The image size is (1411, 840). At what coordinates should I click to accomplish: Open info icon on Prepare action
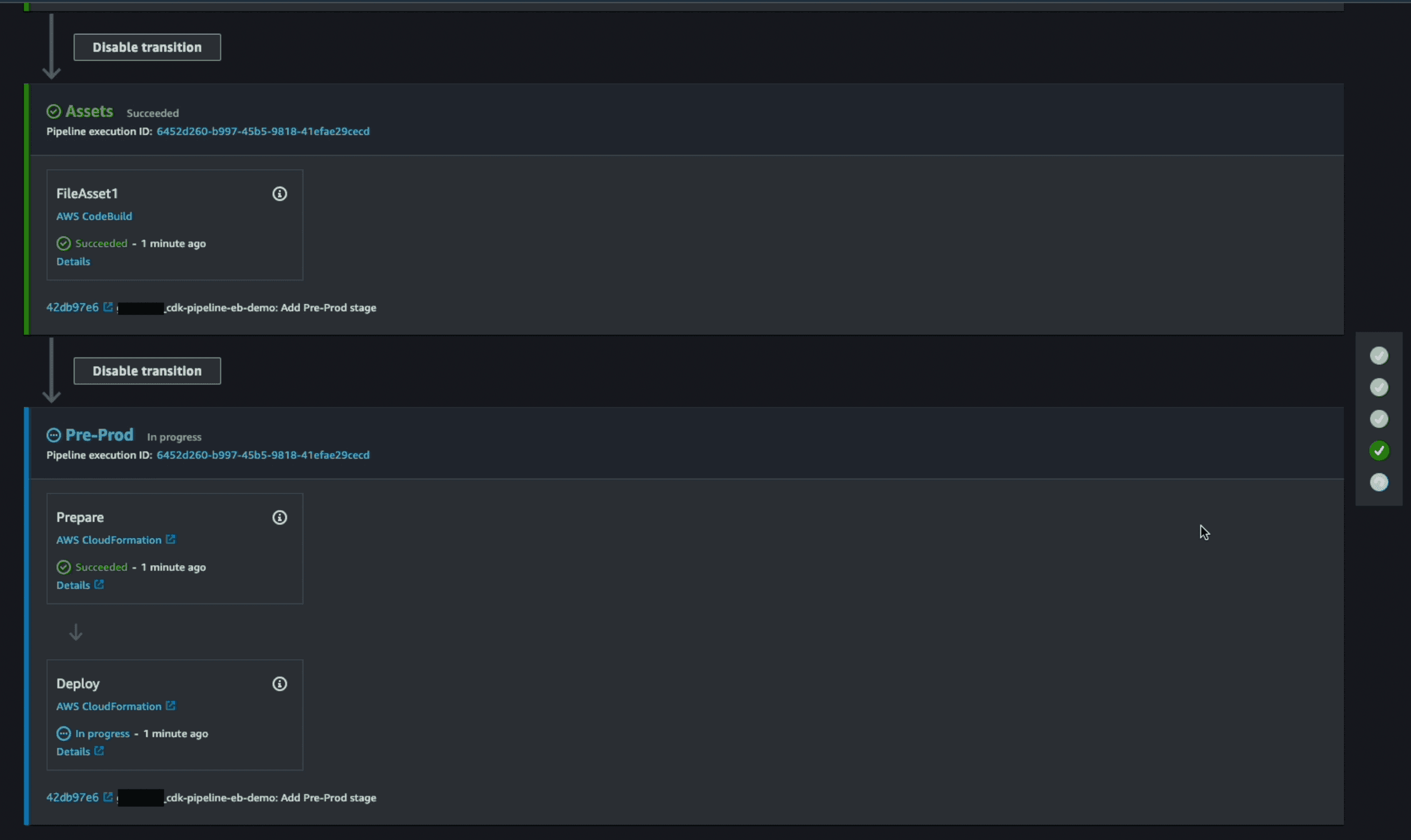pyautogui.click(x=280, y=518)
